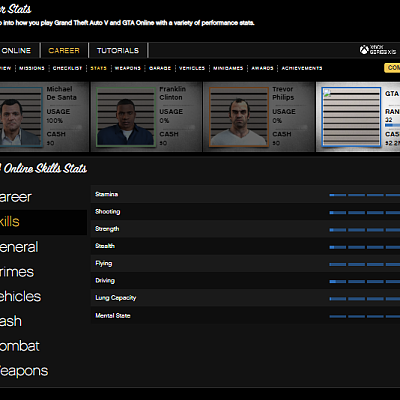Open the WEAPONS submenu item
The width and height of the screenshot is (400, 400).
tap(128, 68)
